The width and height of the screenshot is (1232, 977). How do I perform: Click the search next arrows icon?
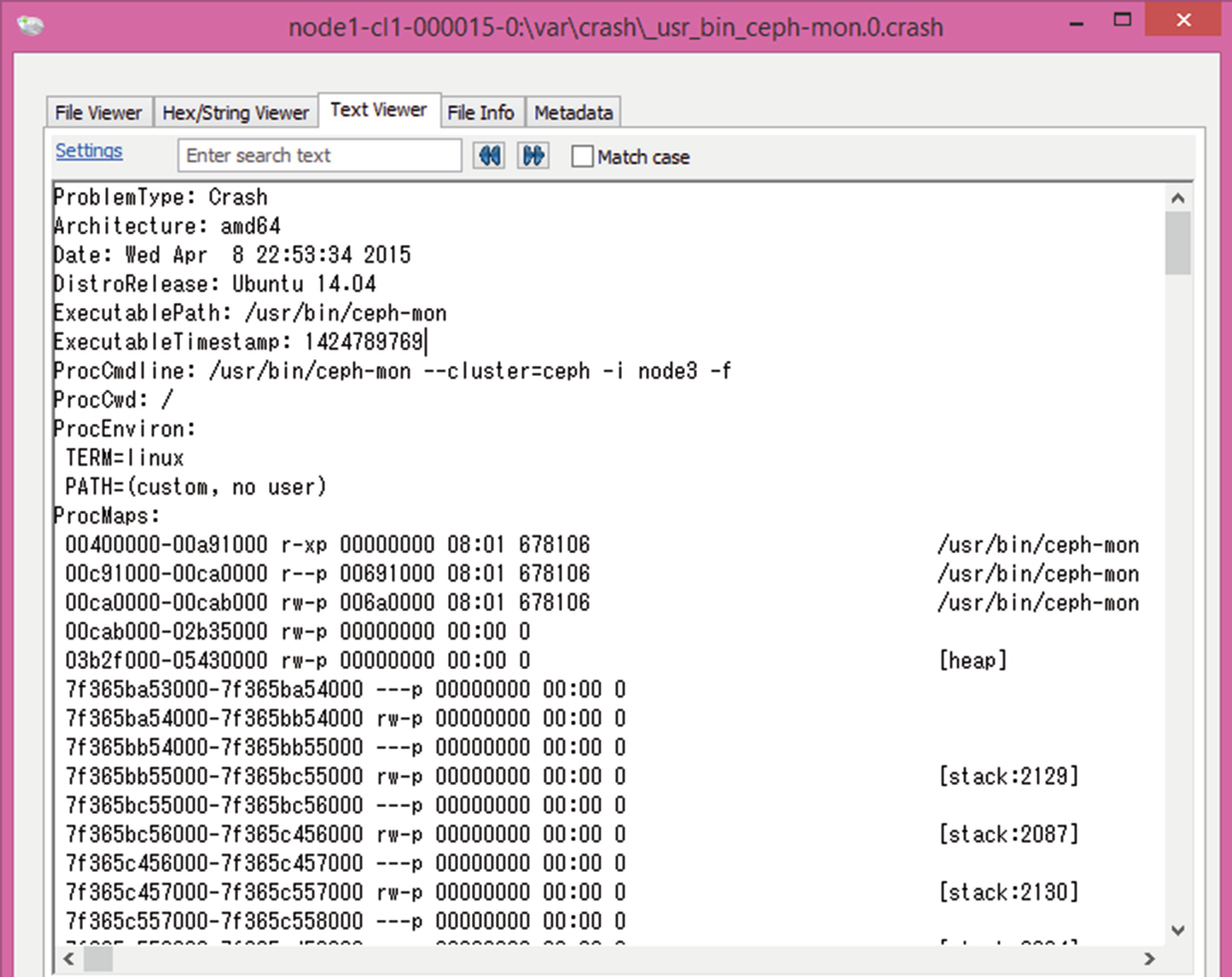(533, 156)
